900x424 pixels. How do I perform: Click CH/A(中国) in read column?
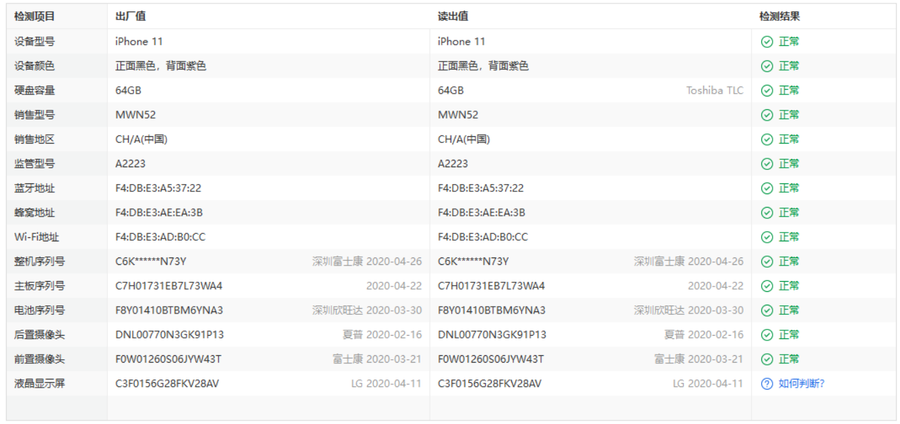(464, 139)
